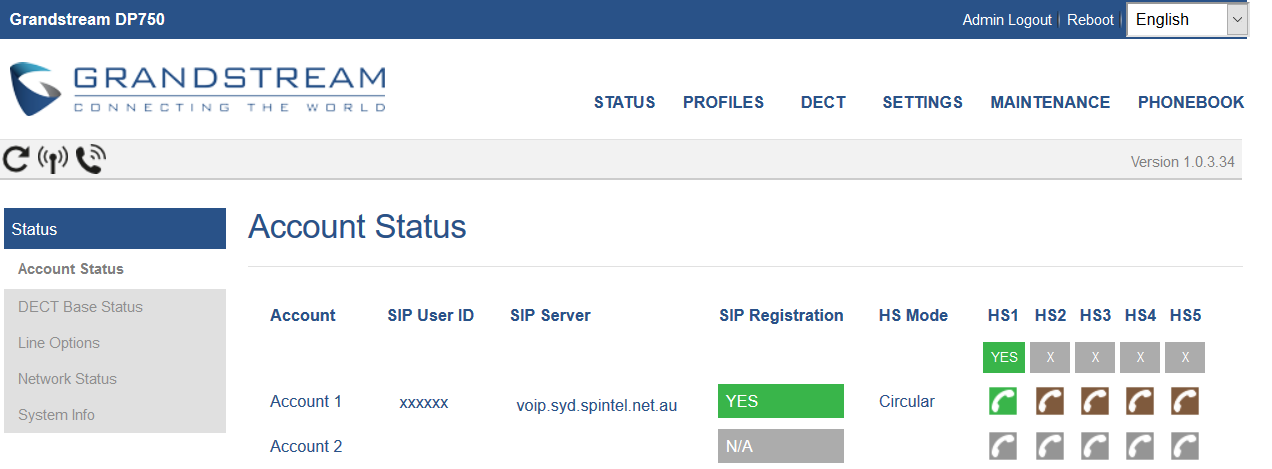
Task: Open the DECT menu
Action: tap(823, 102)
